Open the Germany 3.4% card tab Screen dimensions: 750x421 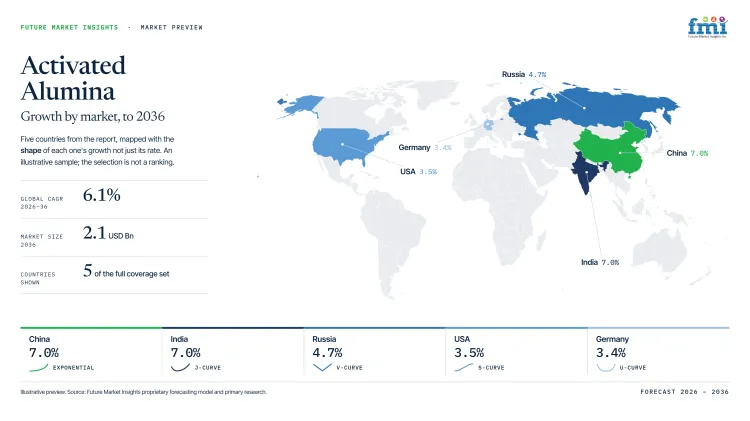click(x=658, y=352)
